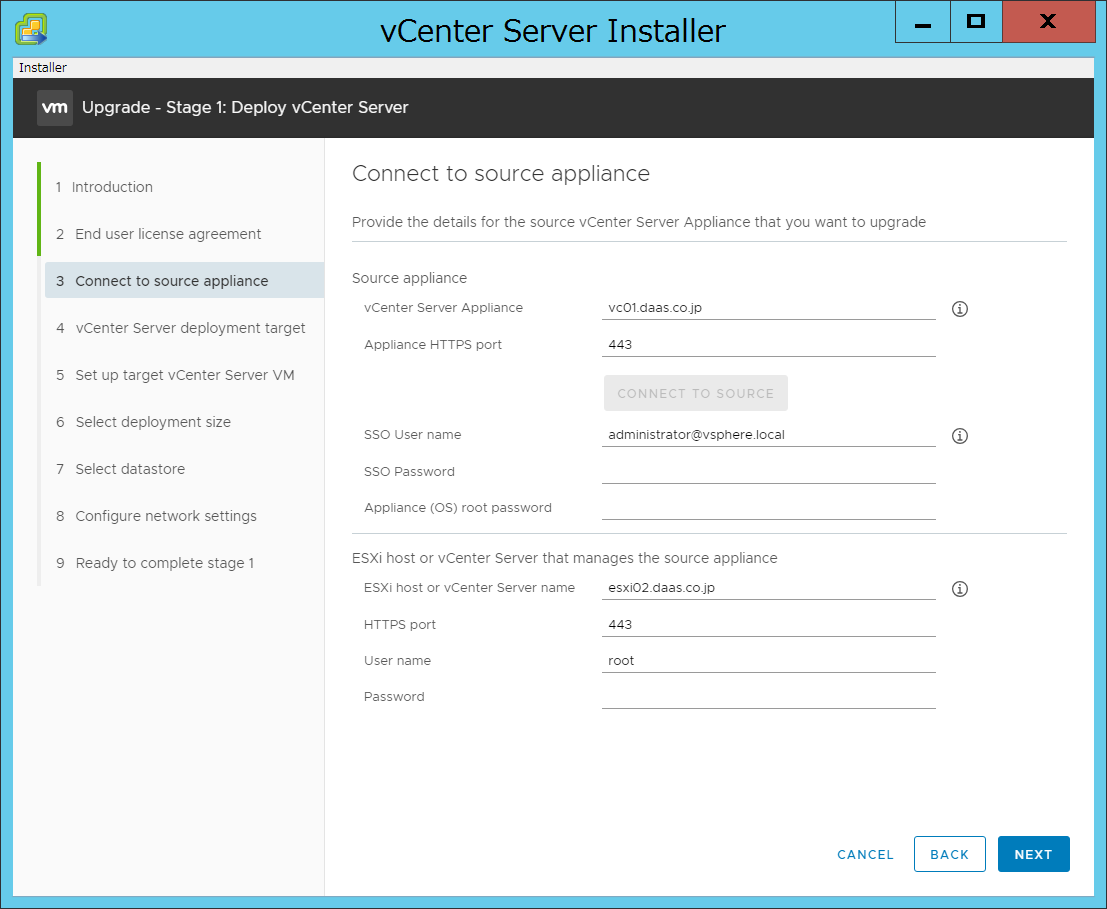Click the vCenter installer app icon in title bar

31,30
